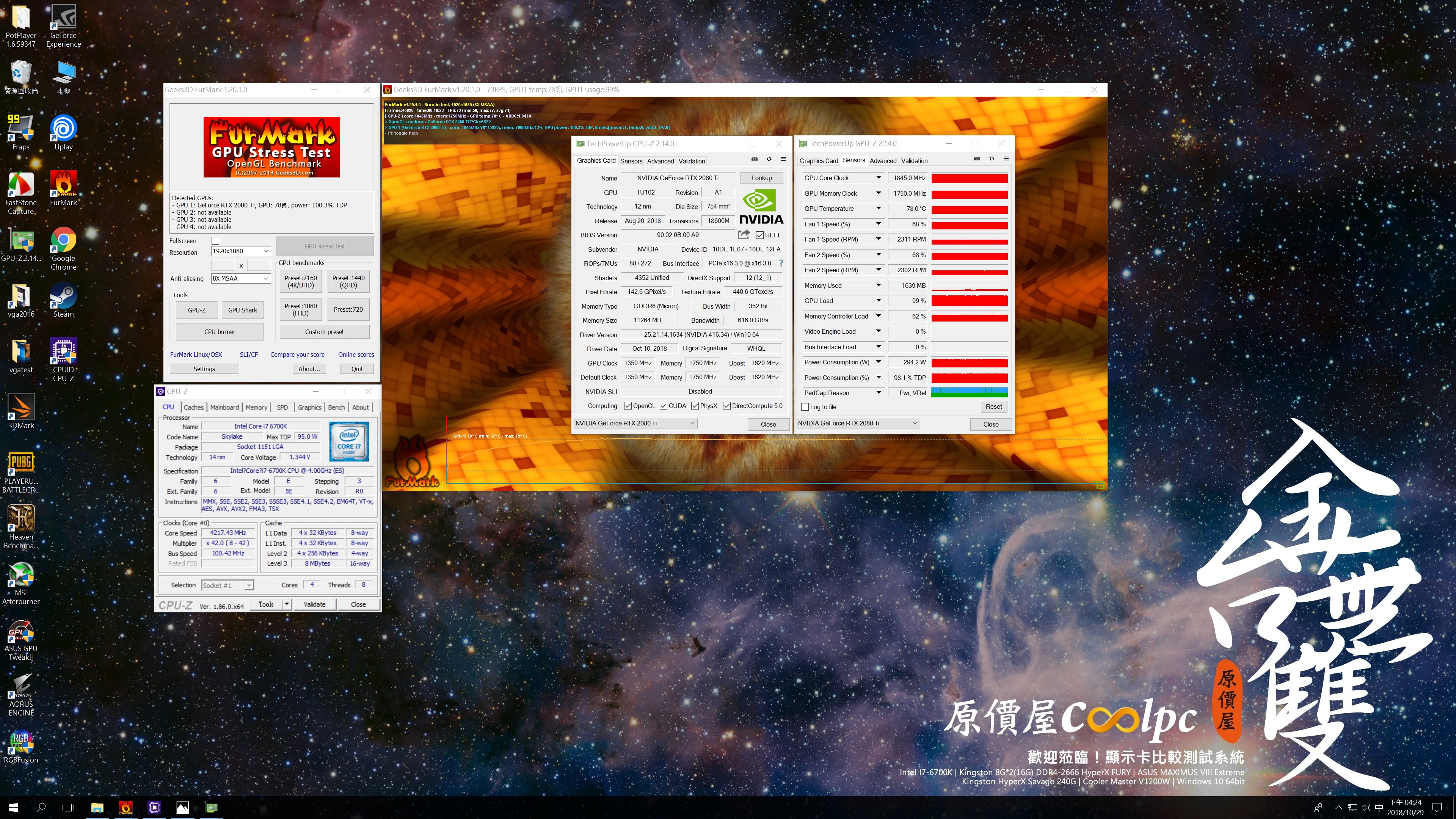Open Resolution 1920x1080 dropdown in FurMark
The image size is (1456, 819).
point(241,251)
